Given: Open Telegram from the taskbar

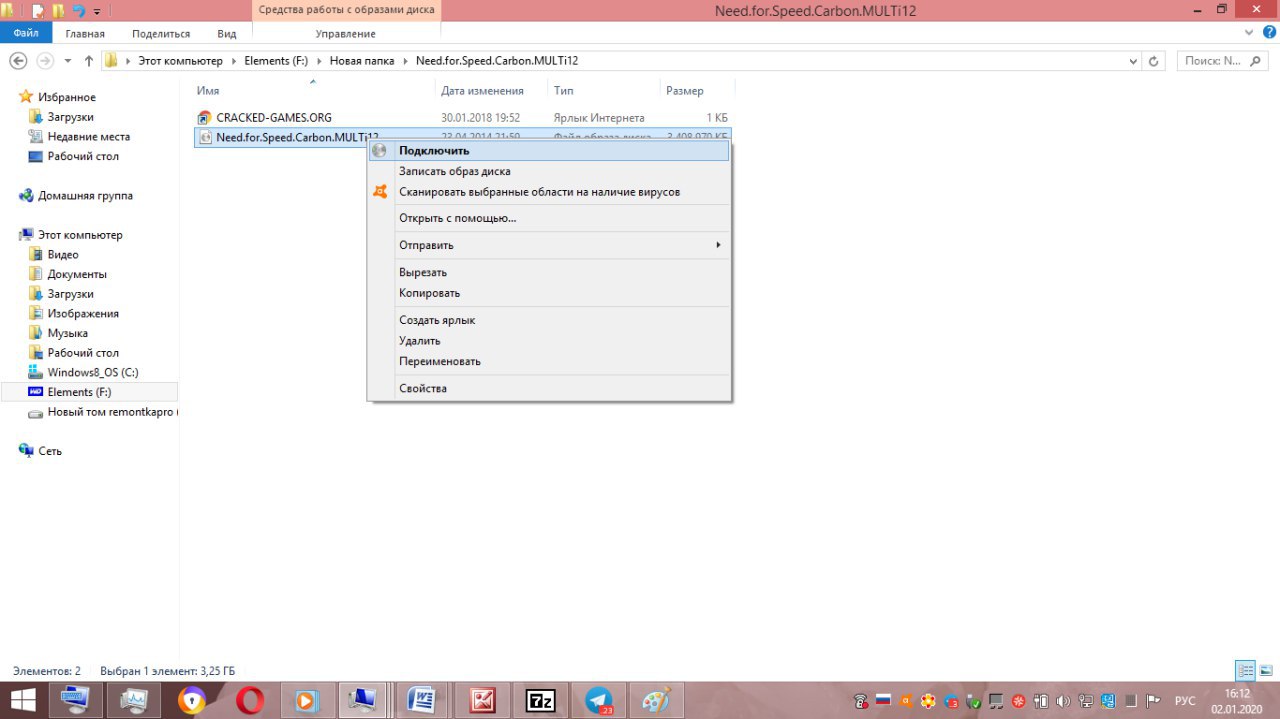Looking at the screenshot, I should (x=598, y=700).
